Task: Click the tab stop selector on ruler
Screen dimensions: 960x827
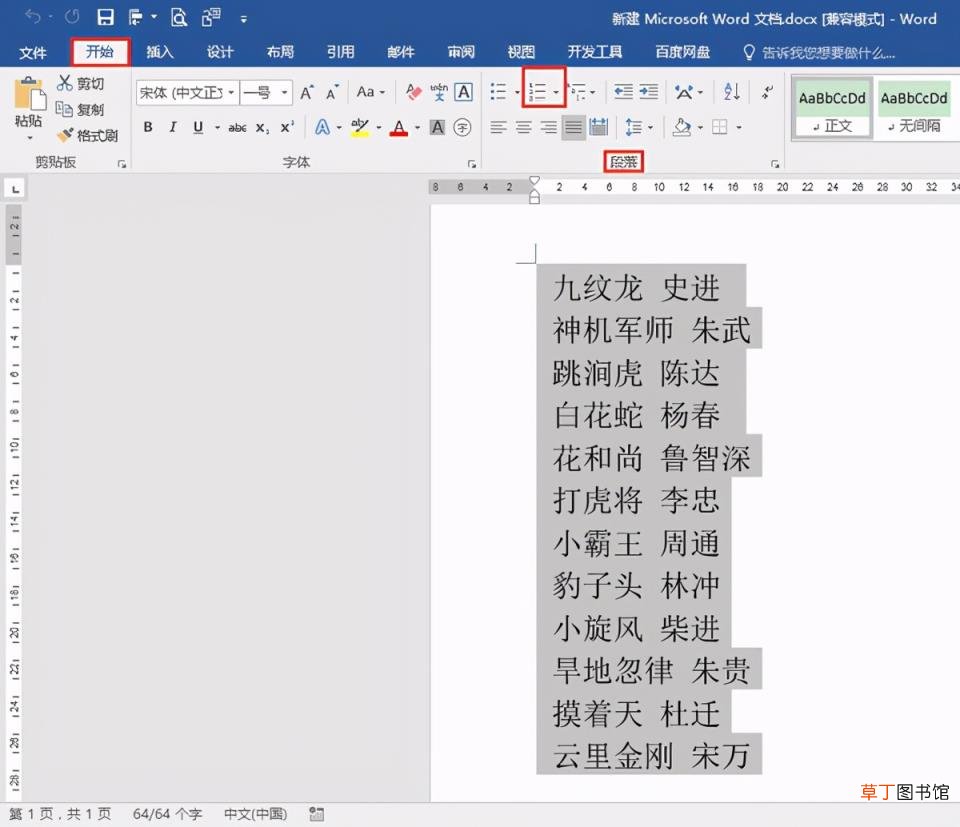Action: (x=15, y=189)
